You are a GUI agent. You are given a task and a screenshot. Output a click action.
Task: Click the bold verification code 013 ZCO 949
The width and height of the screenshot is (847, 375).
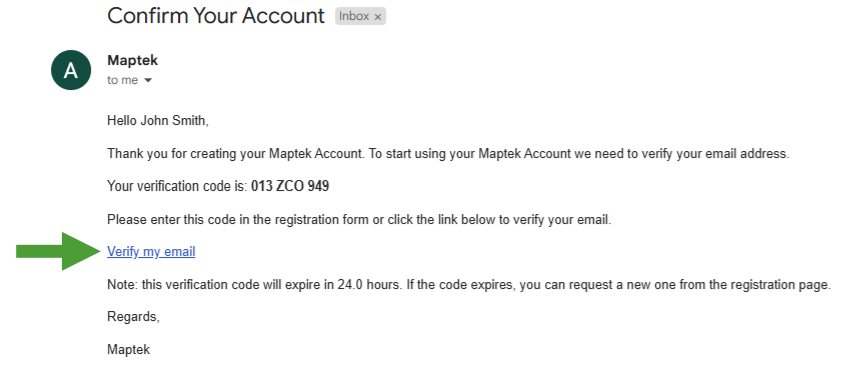click(290, 186)
